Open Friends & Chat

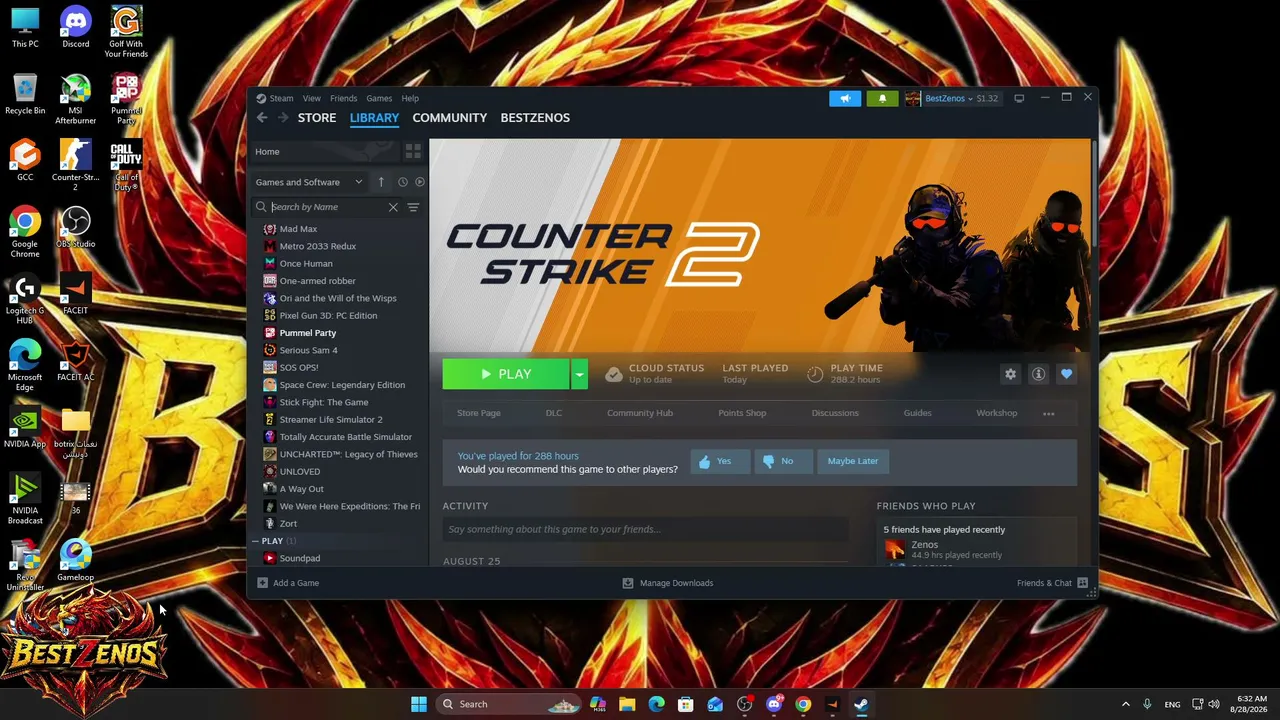pos(1052,583)
